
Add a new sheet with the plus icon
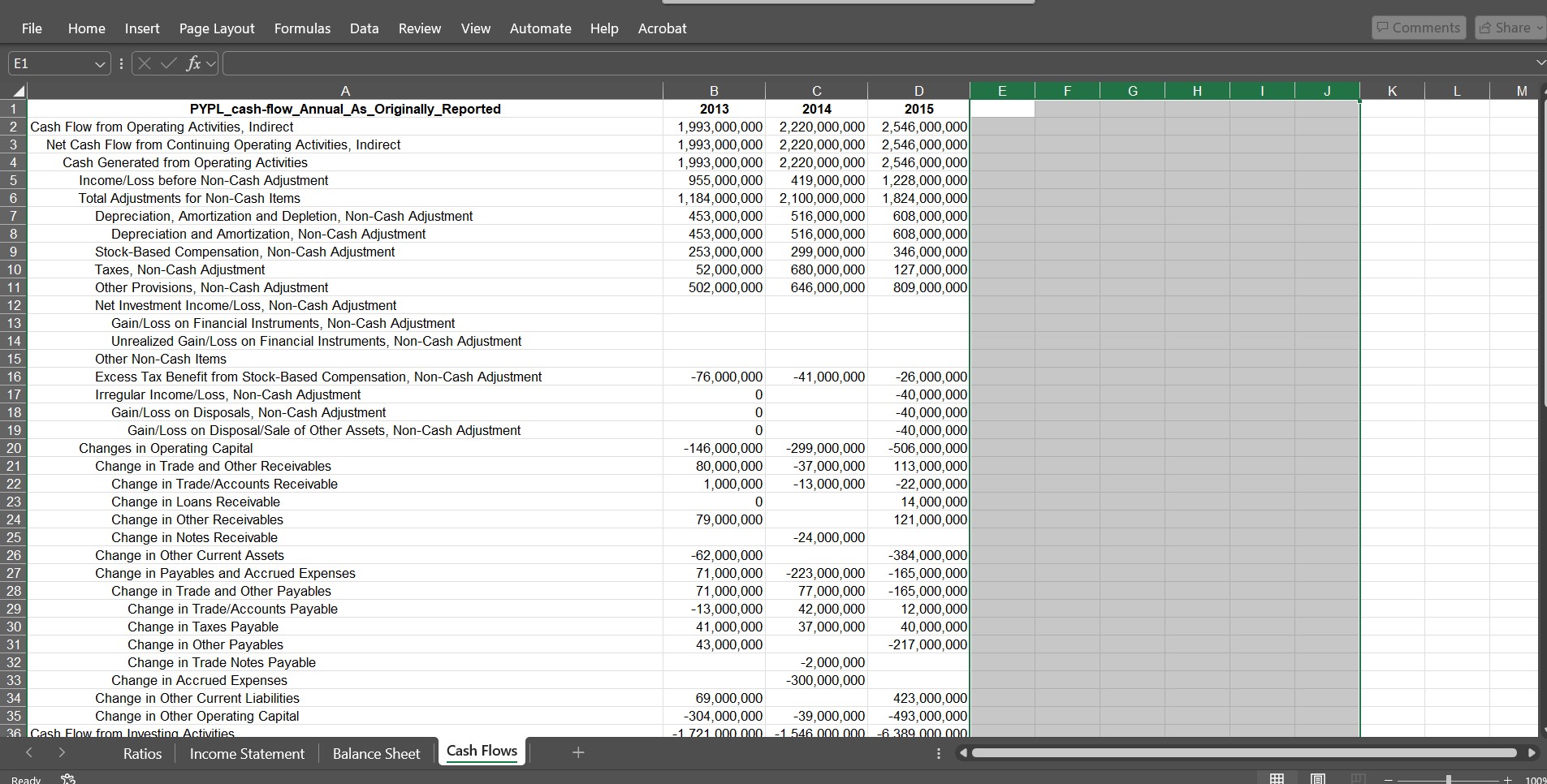(578, 752)
